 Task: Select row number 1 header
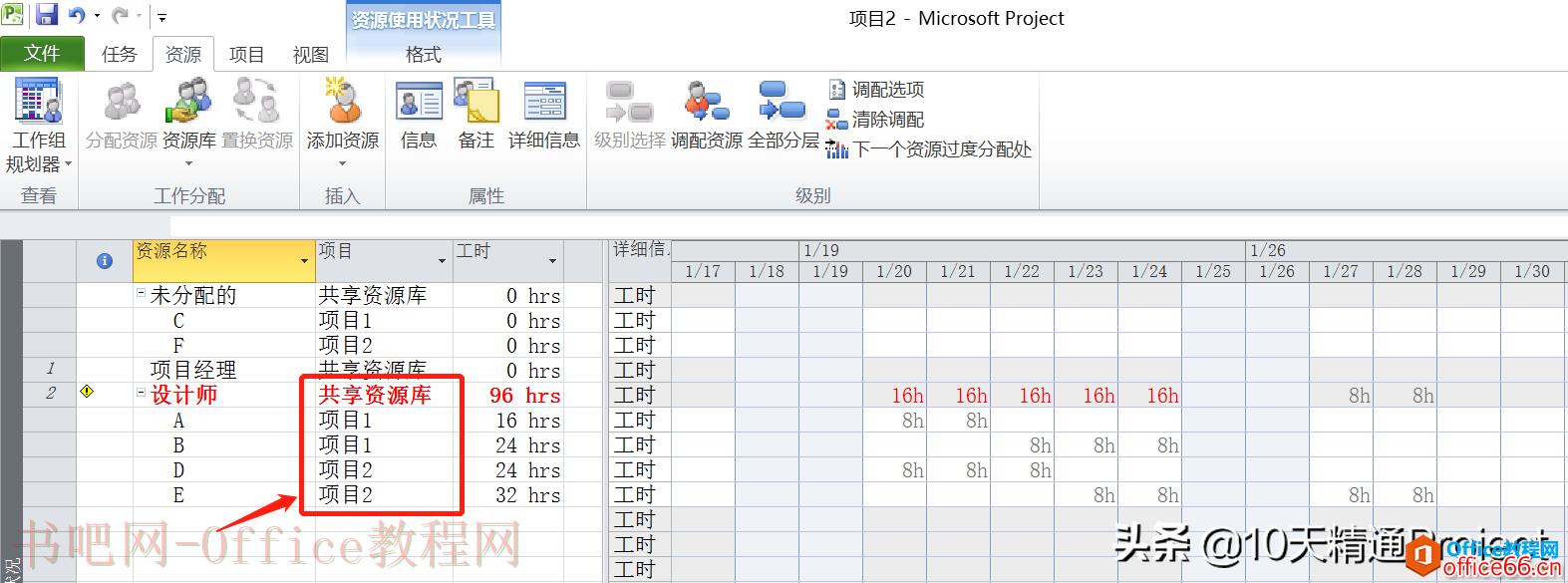coord(50,369)
